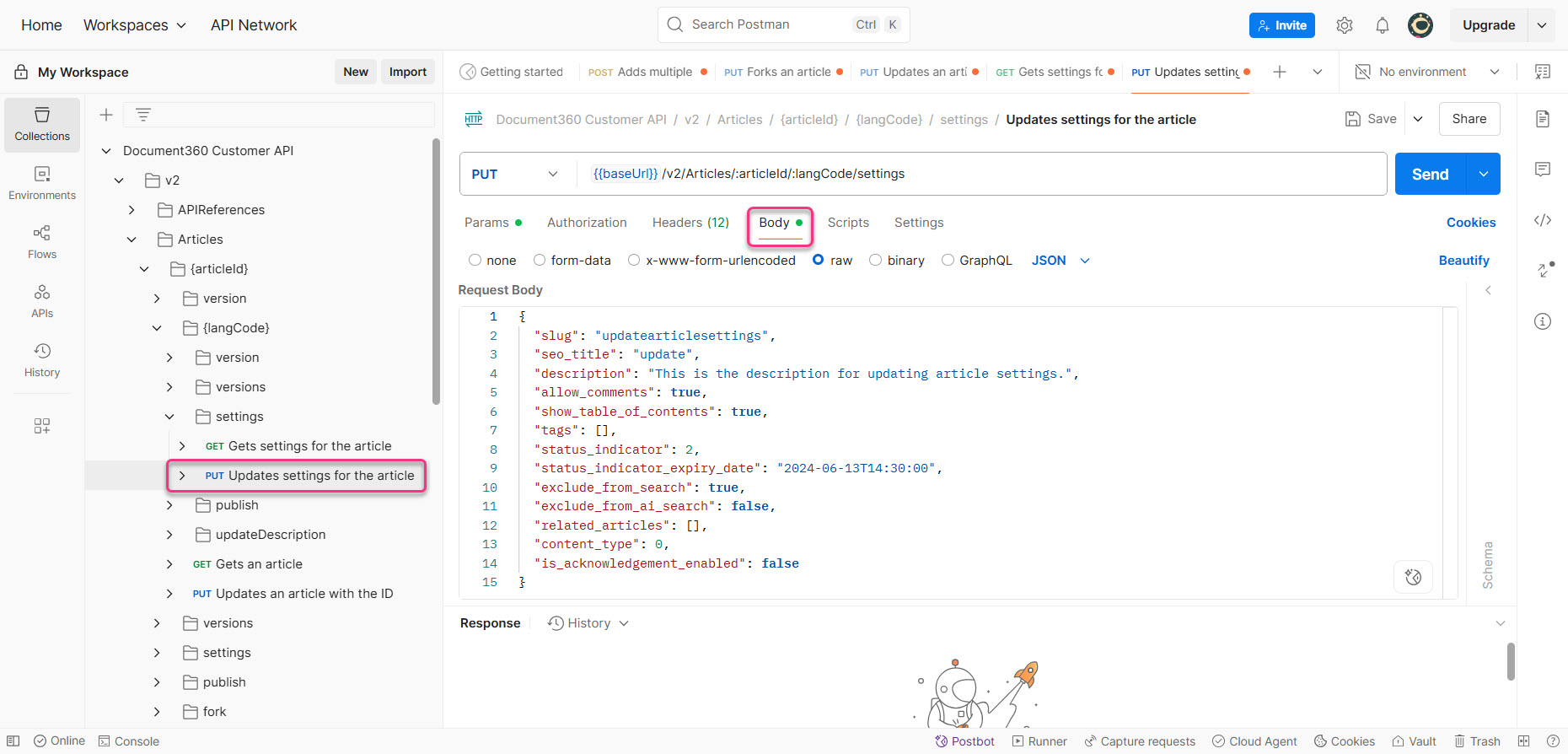Select the x-www-form-urlencoded radio

[x=634, y=261]
